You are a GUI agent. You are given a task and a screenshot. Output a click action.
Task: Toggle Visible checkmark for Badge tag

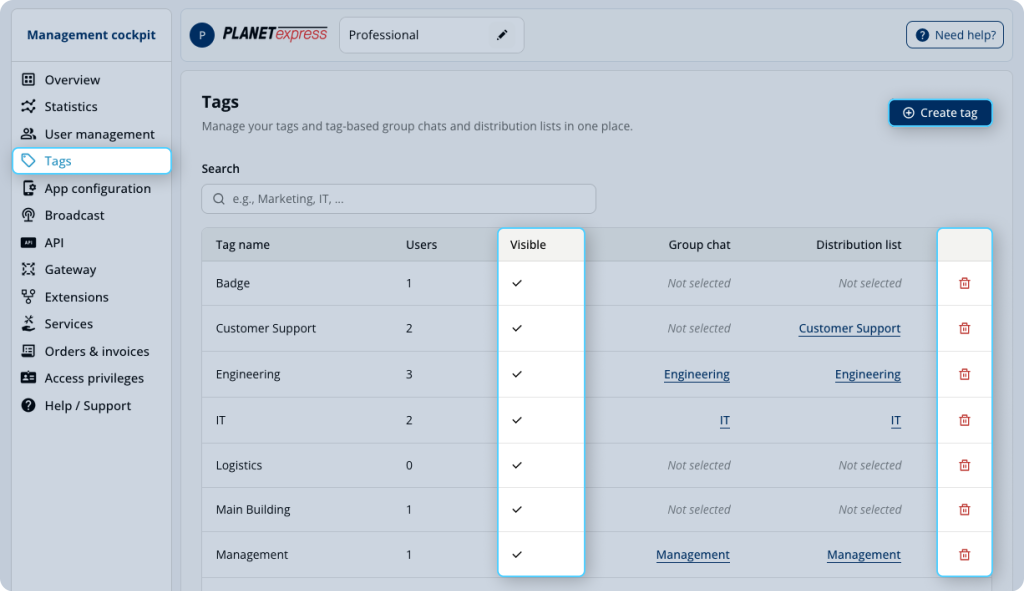click(517, 283)
